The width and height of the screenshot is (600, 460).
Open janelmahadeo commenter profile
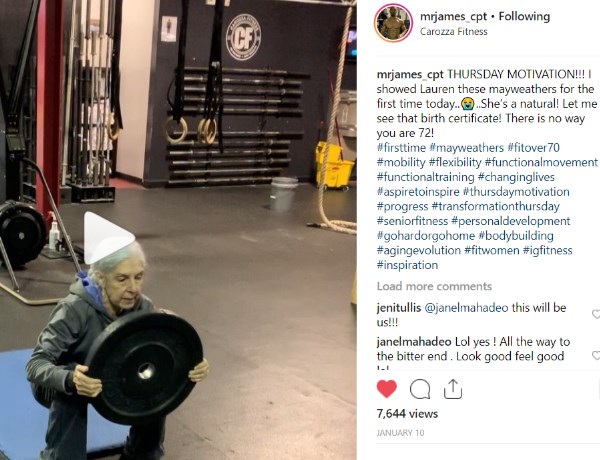[x=414, y=342]
